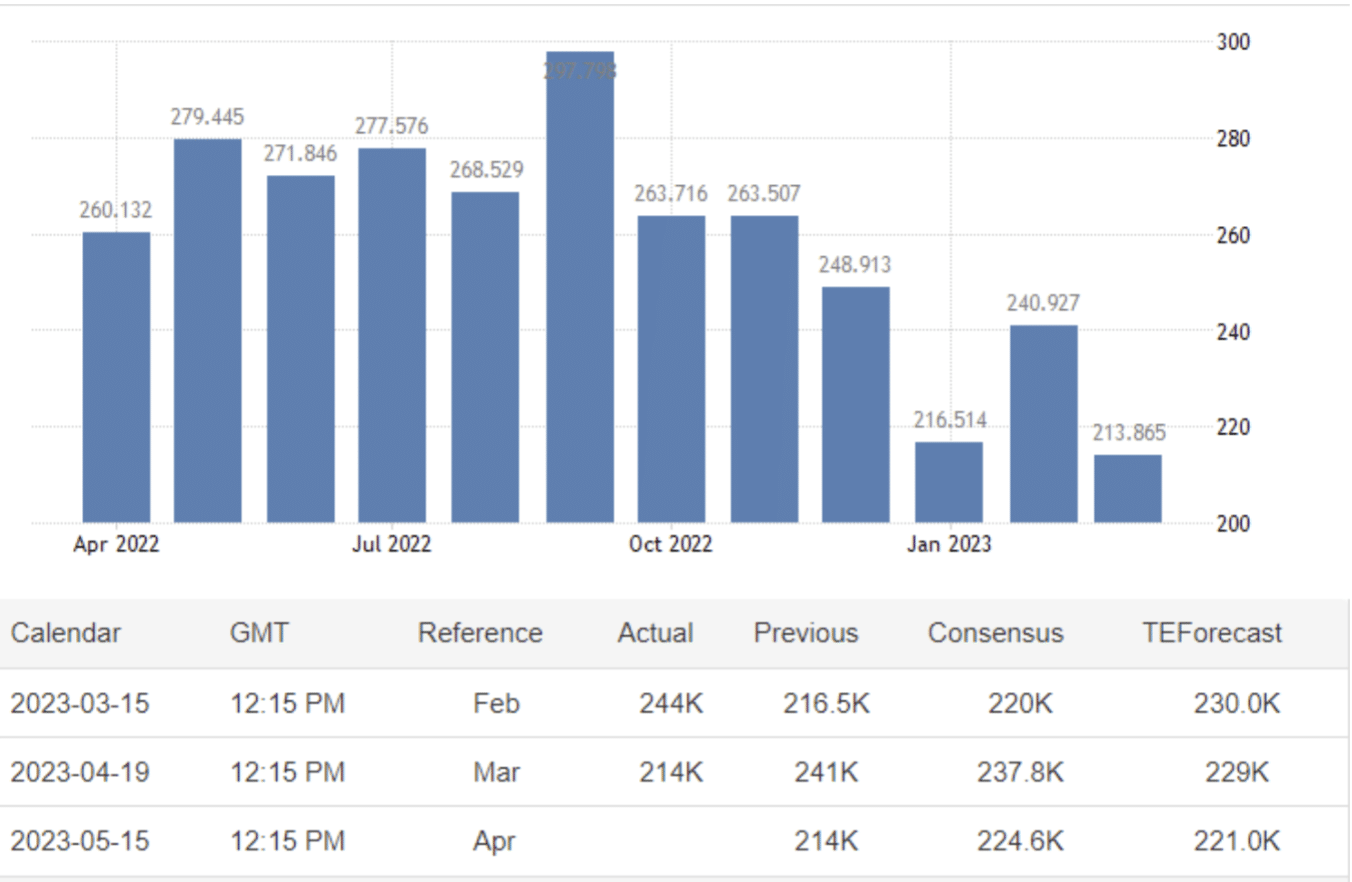Click the Calendar column header
The width and height of the screenshot is (1352, 882).
65,633
